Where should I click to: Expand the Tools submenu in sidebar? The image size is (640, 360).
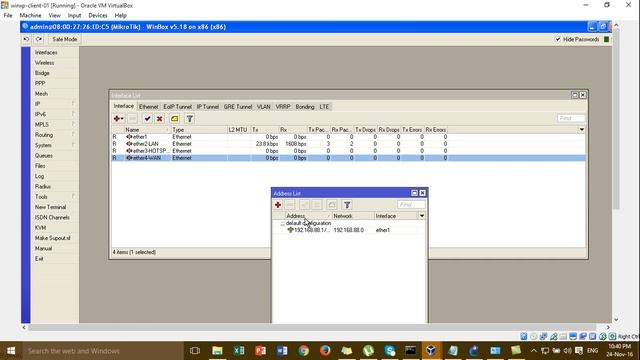click(73, 196)
